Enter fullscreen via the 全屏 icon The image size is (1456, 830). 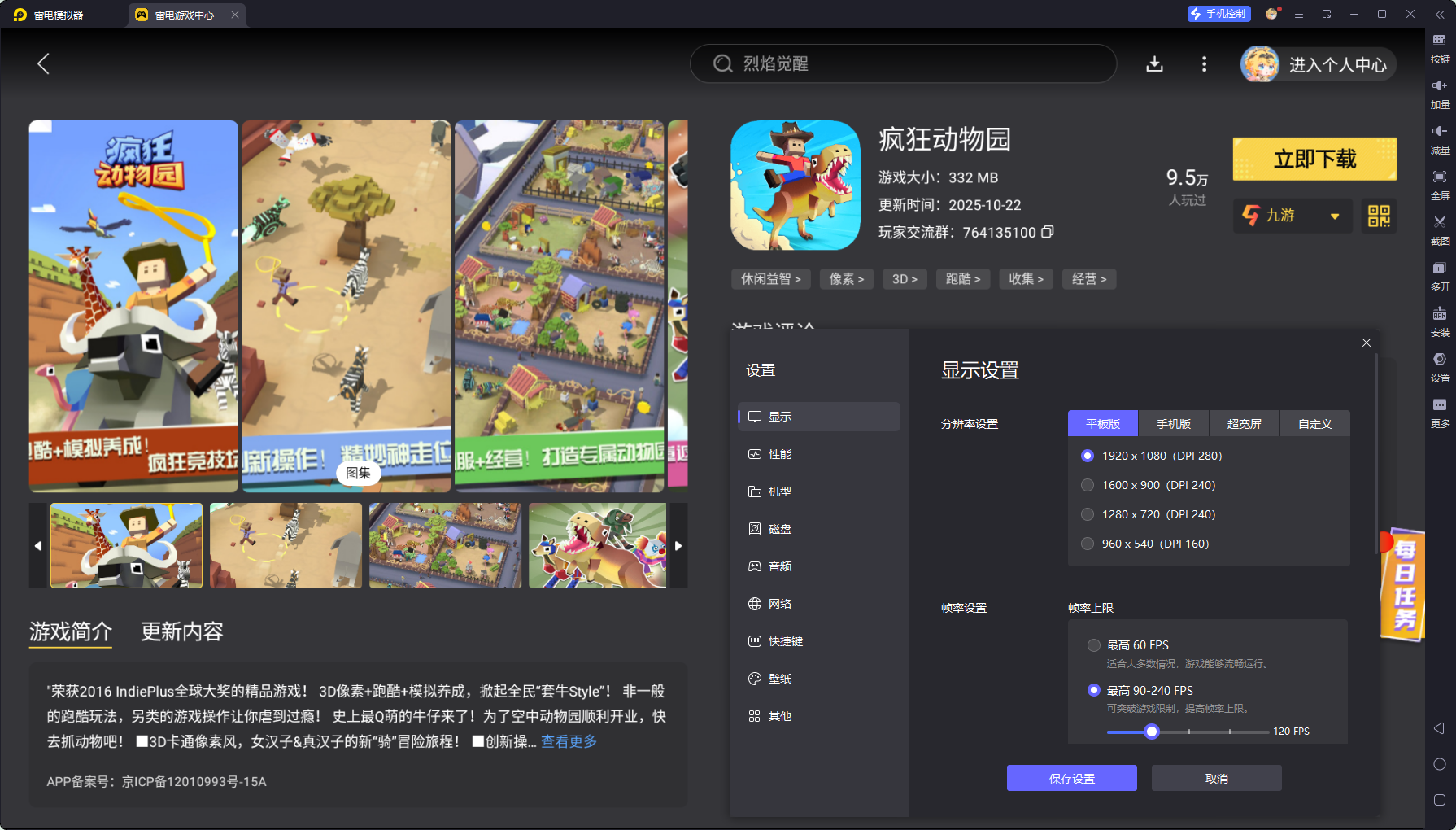point(1440,186)
